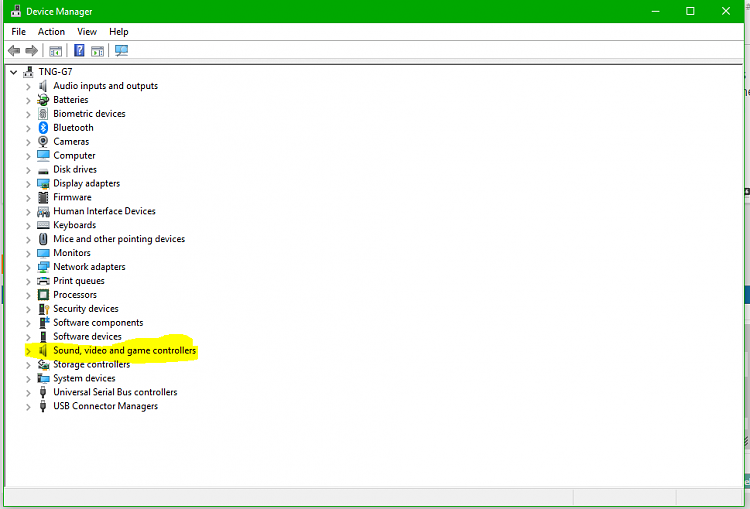This screenshot has height=509, width=750.
Task: Click the Network adapters icon
Action: [43, 266]
